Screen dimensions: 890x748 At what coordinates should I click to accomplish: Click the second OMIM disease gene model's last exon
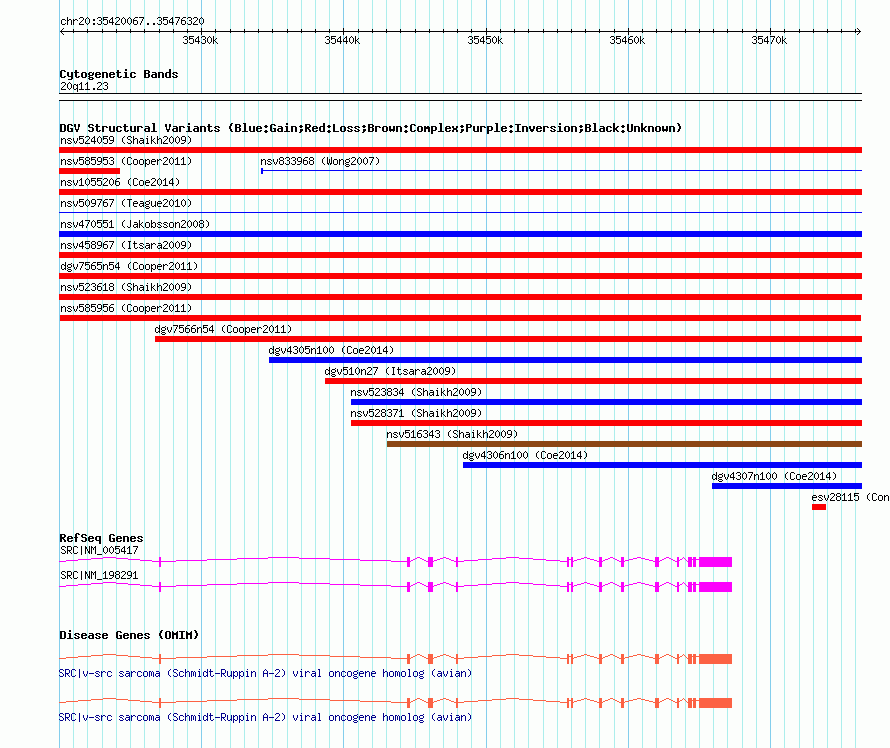click(x=715, y=703)
